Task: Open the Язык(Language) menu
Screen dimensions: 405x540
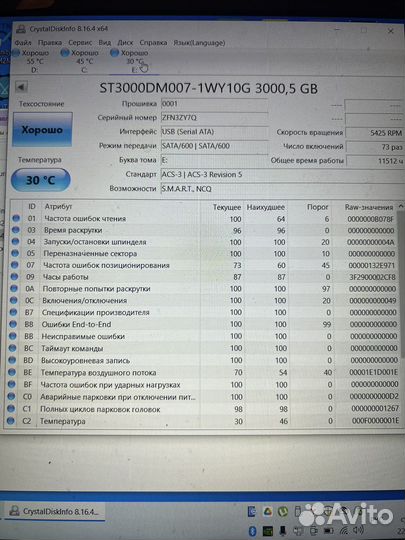Action: (199, 43)
